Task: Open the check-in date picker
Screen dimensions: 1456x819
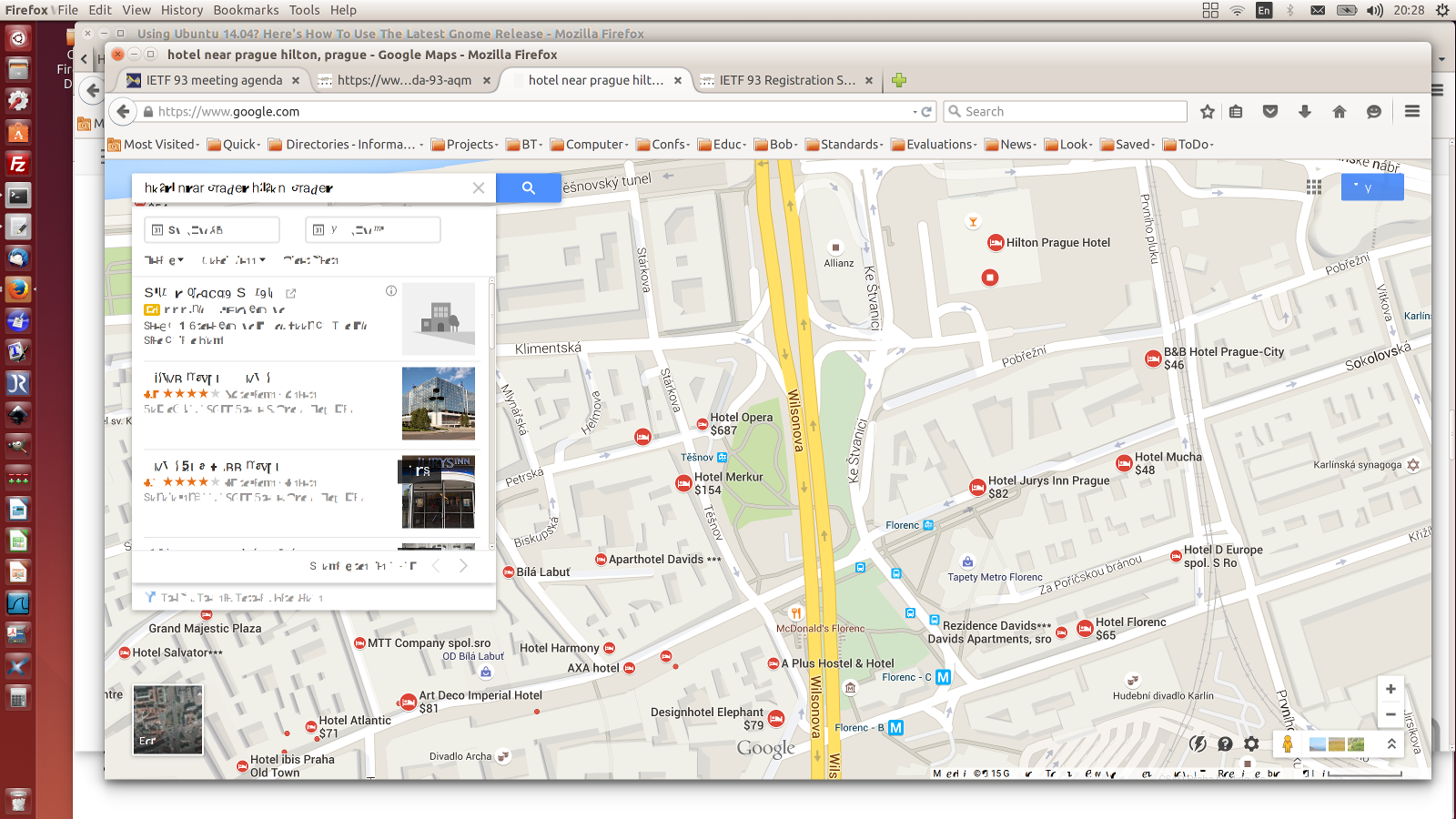Action: pyautogui.click(x=211, y=230)
